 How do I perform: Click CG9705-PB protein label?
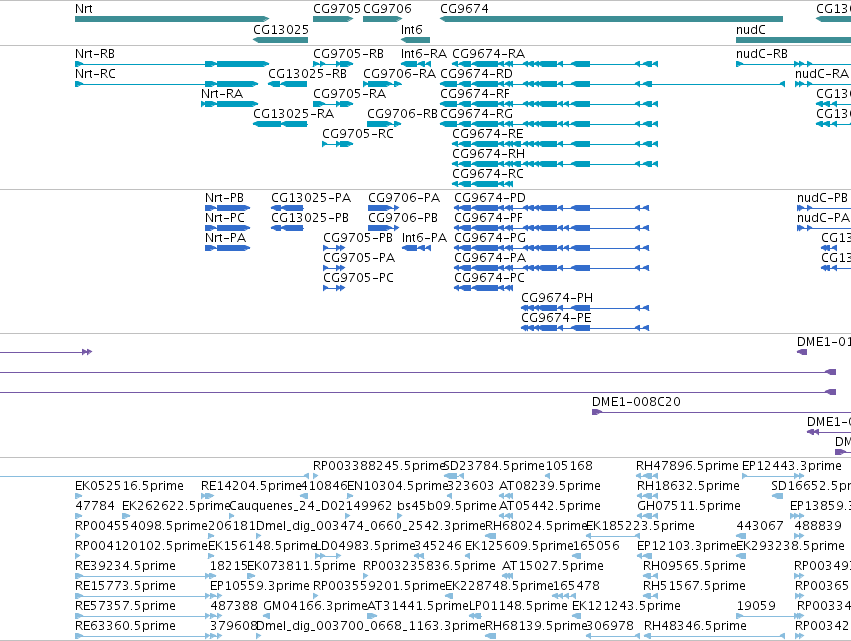[x=358, y=238]
